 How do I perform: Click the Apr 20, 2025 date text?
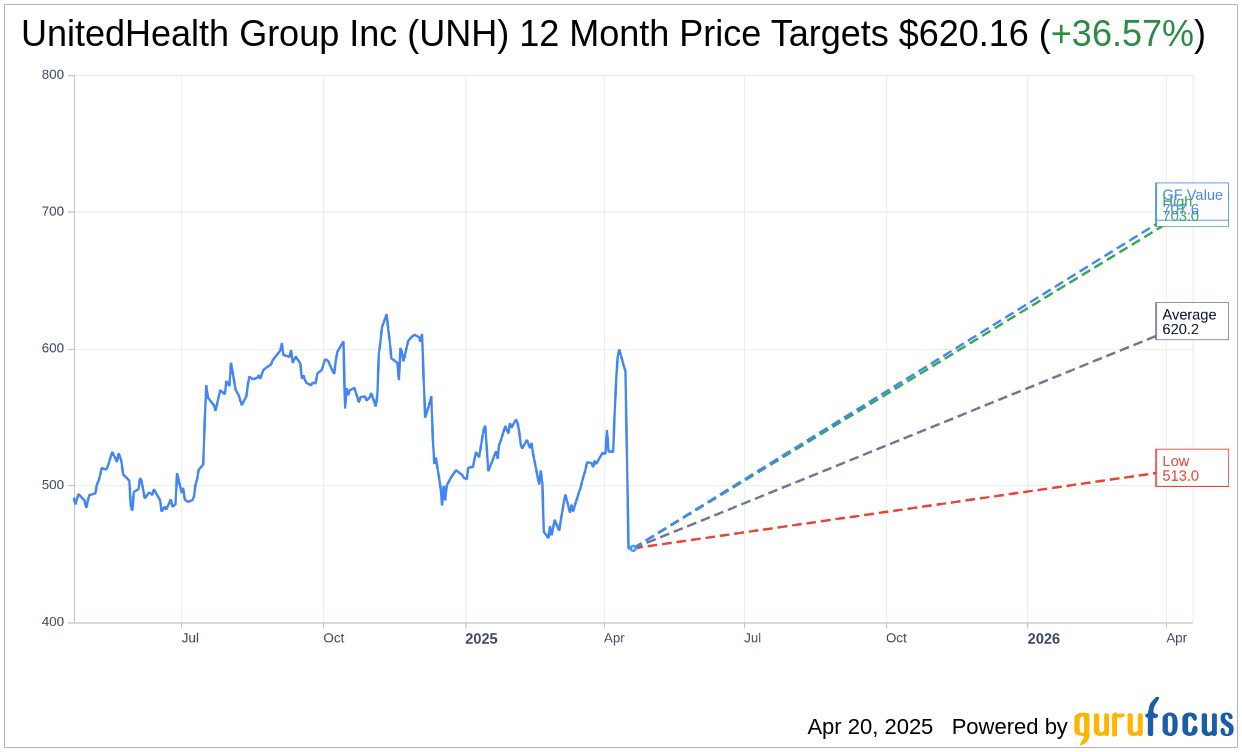(x=870, y=727)
